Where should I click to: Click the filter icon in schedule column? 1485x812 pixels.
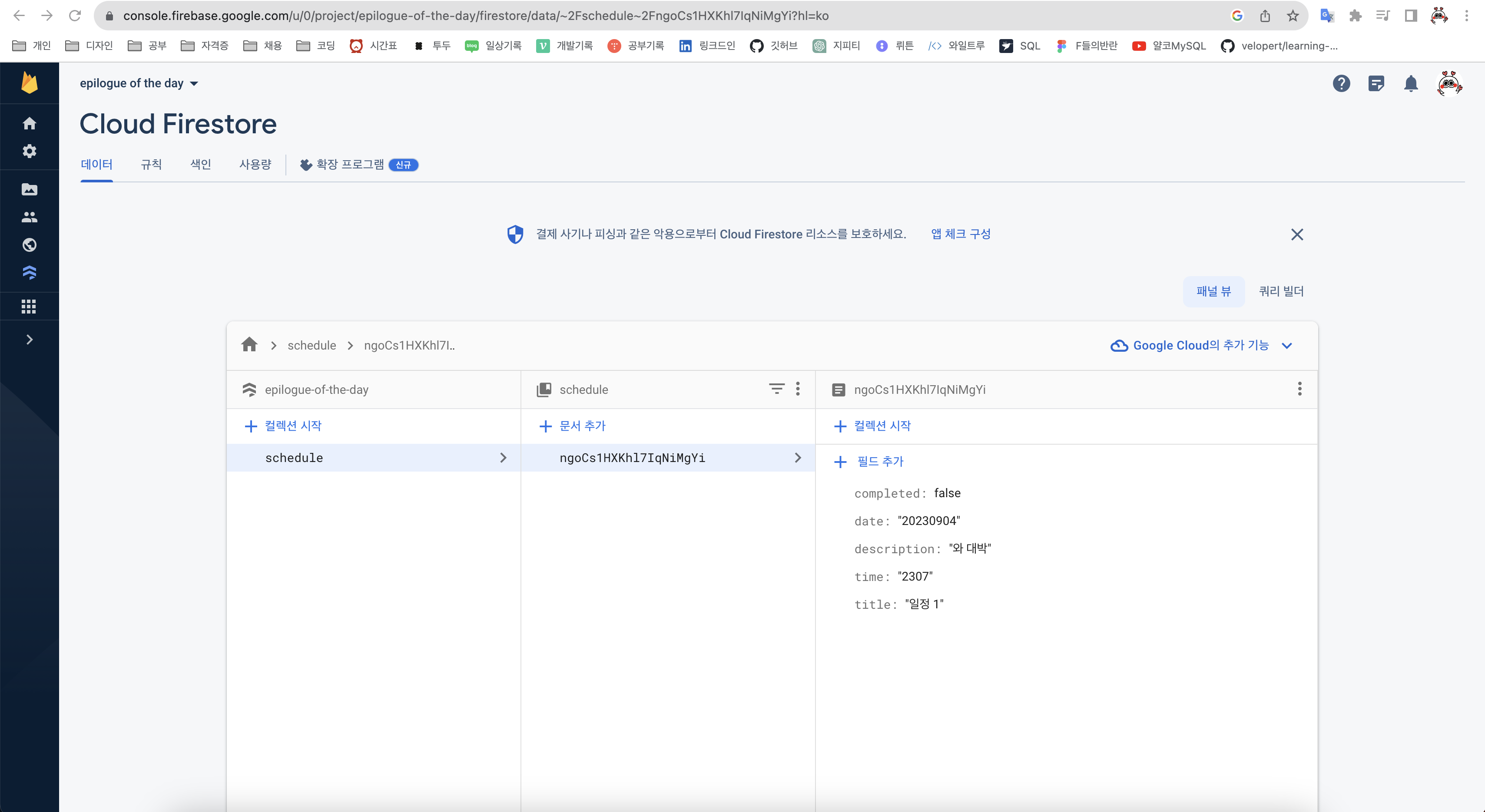tap(776, 389)
